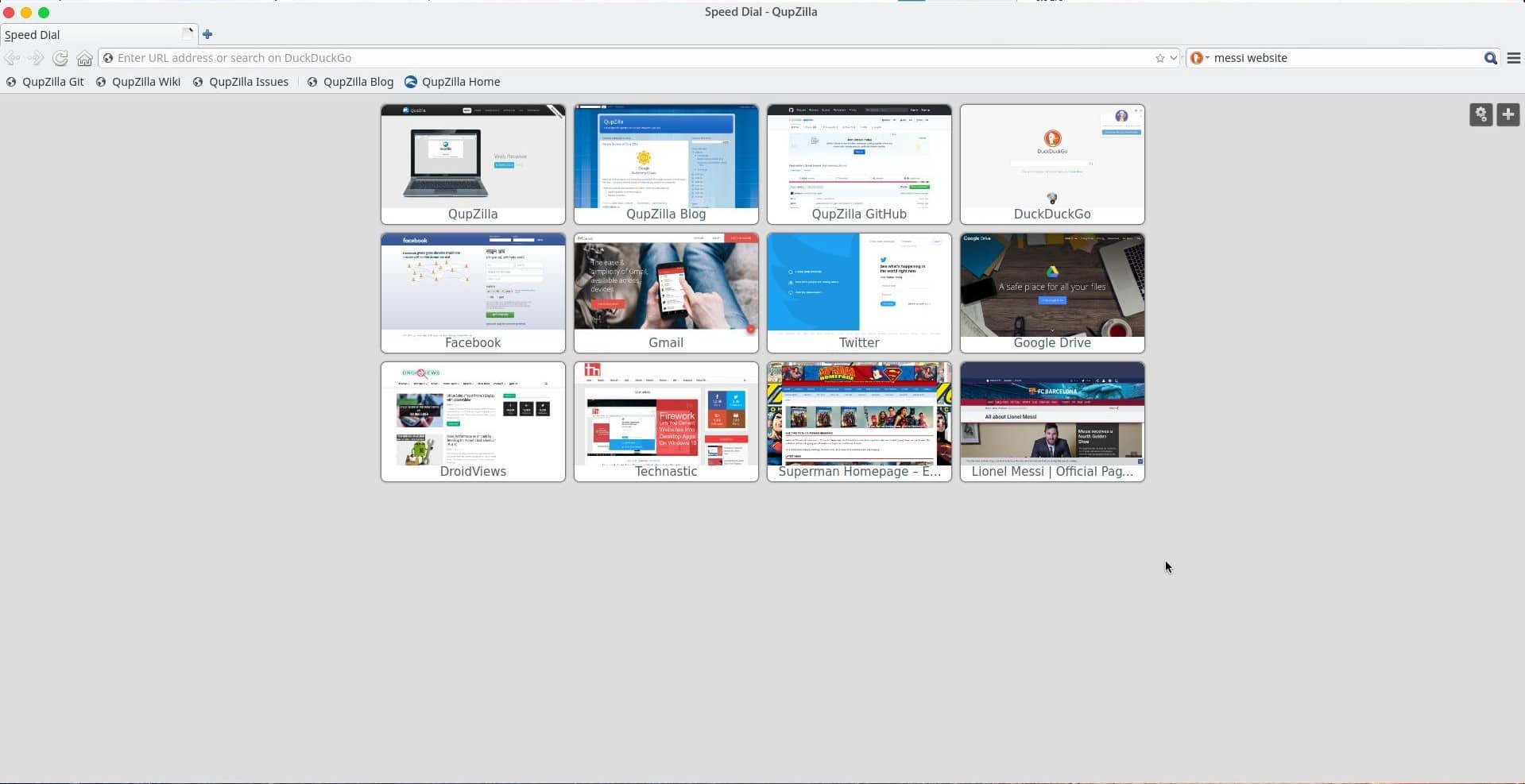Click the 'Google Drive' dial caption
Image resolution: width=1525 pixels, height=784 pixels.
tap(1052, 343)
